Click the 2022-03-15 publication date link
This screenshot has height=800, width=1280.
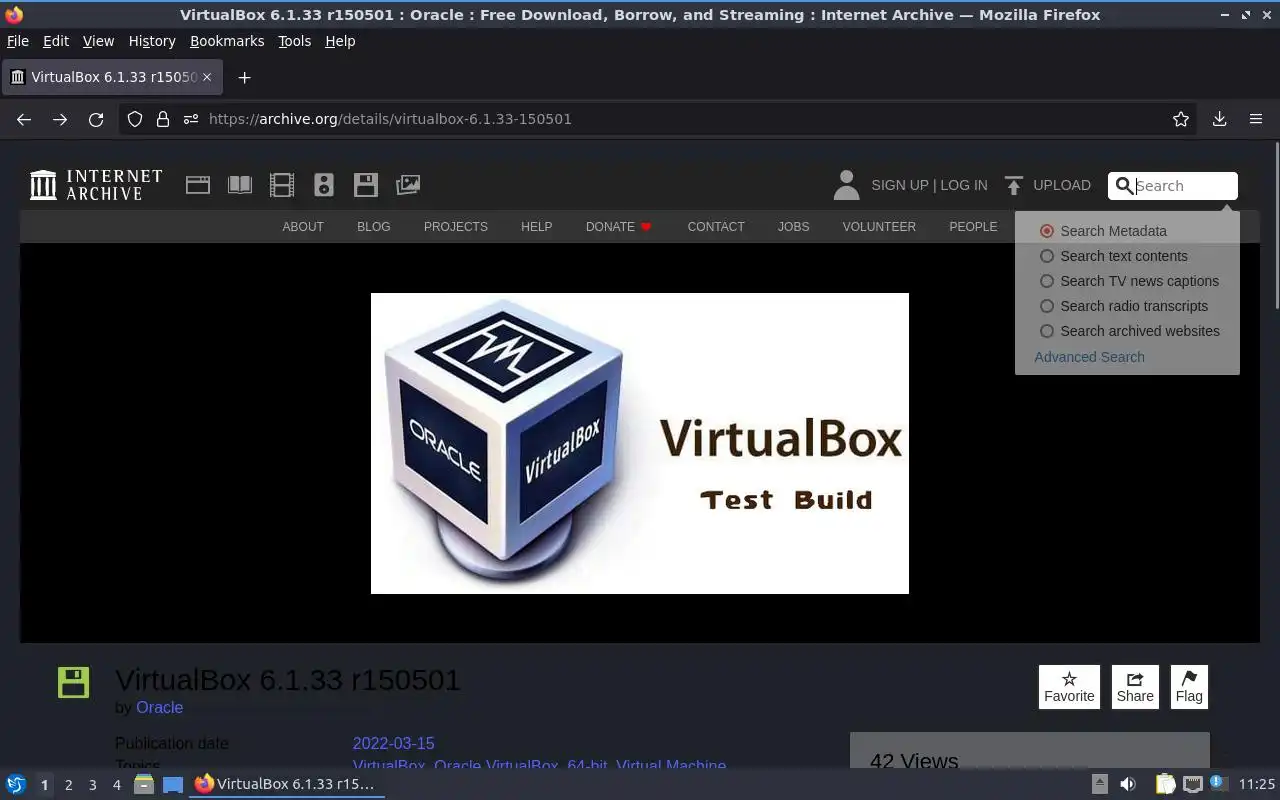pyautogui.click(x=393, y=743)
